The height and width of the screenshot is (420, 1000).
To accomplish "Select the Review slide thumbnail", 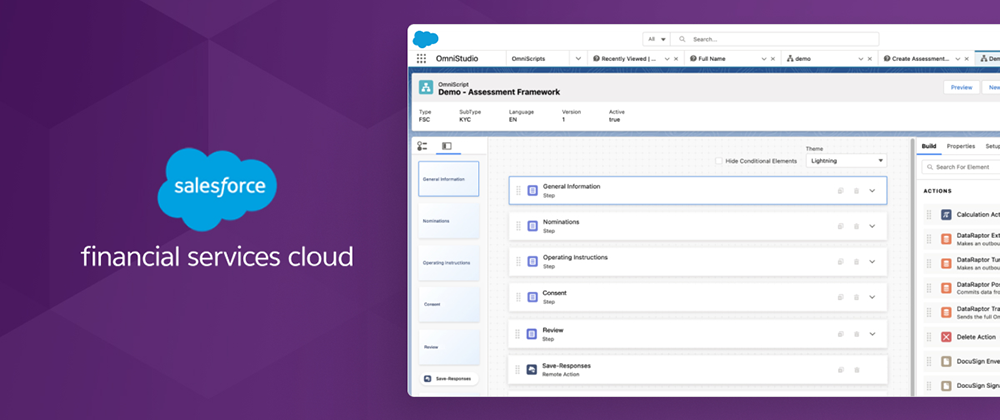I will [x=448, y=347].
